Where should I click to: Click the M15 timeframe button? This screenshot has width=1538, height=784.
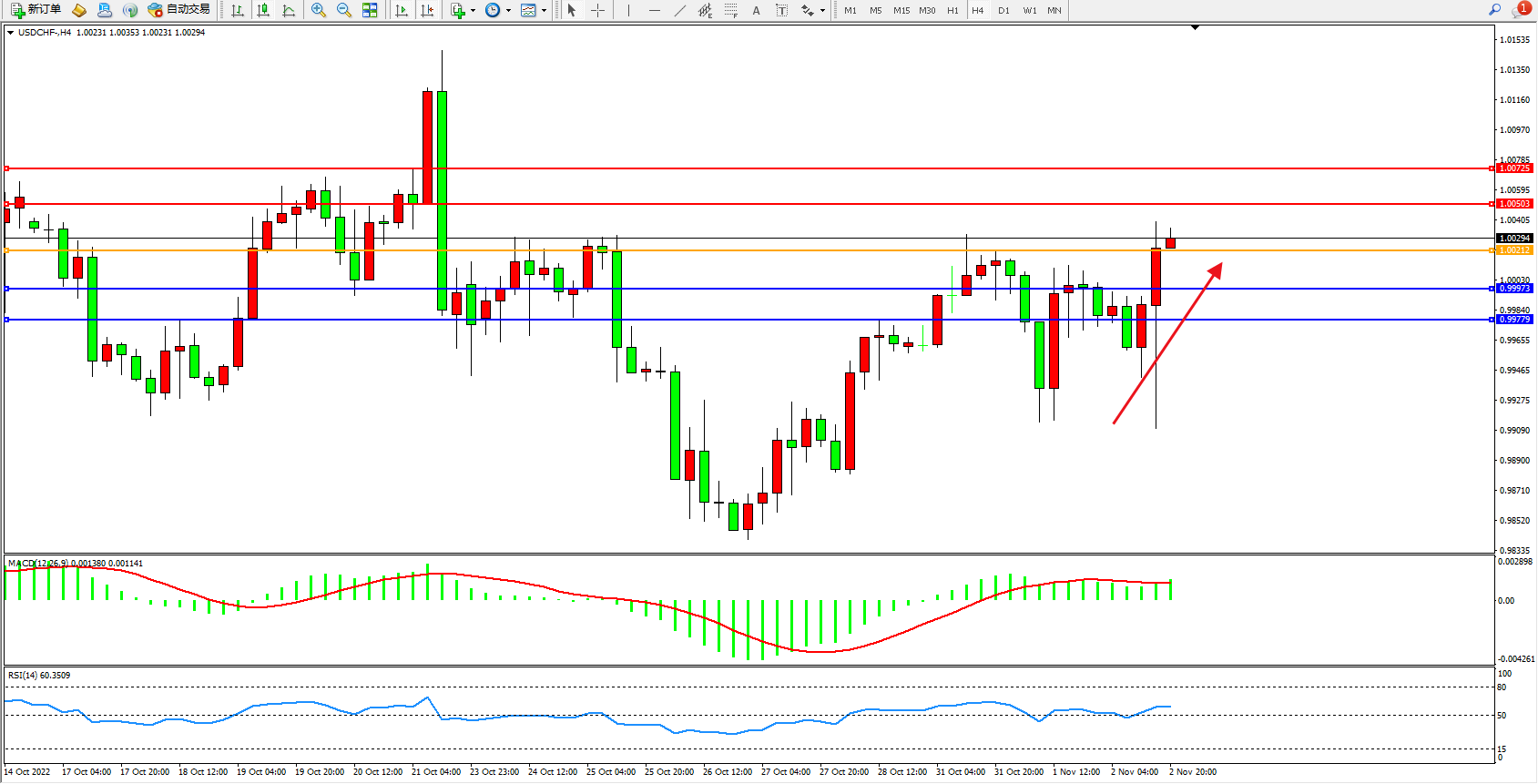click(x=901, y=10)
